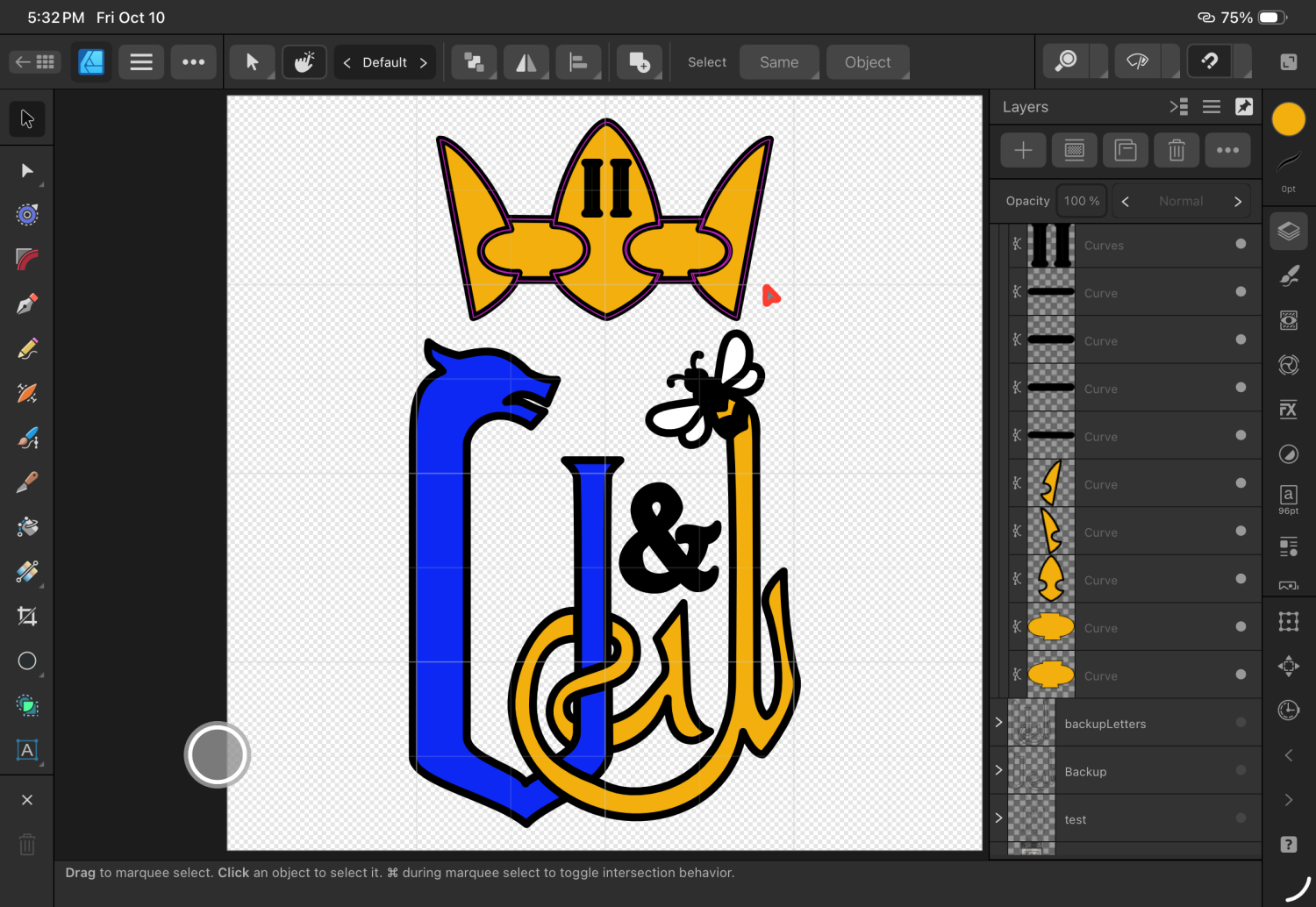Viewport: 1316px width, 907px height.
Task: Choose the Crop tool
Action: point(27,617)
